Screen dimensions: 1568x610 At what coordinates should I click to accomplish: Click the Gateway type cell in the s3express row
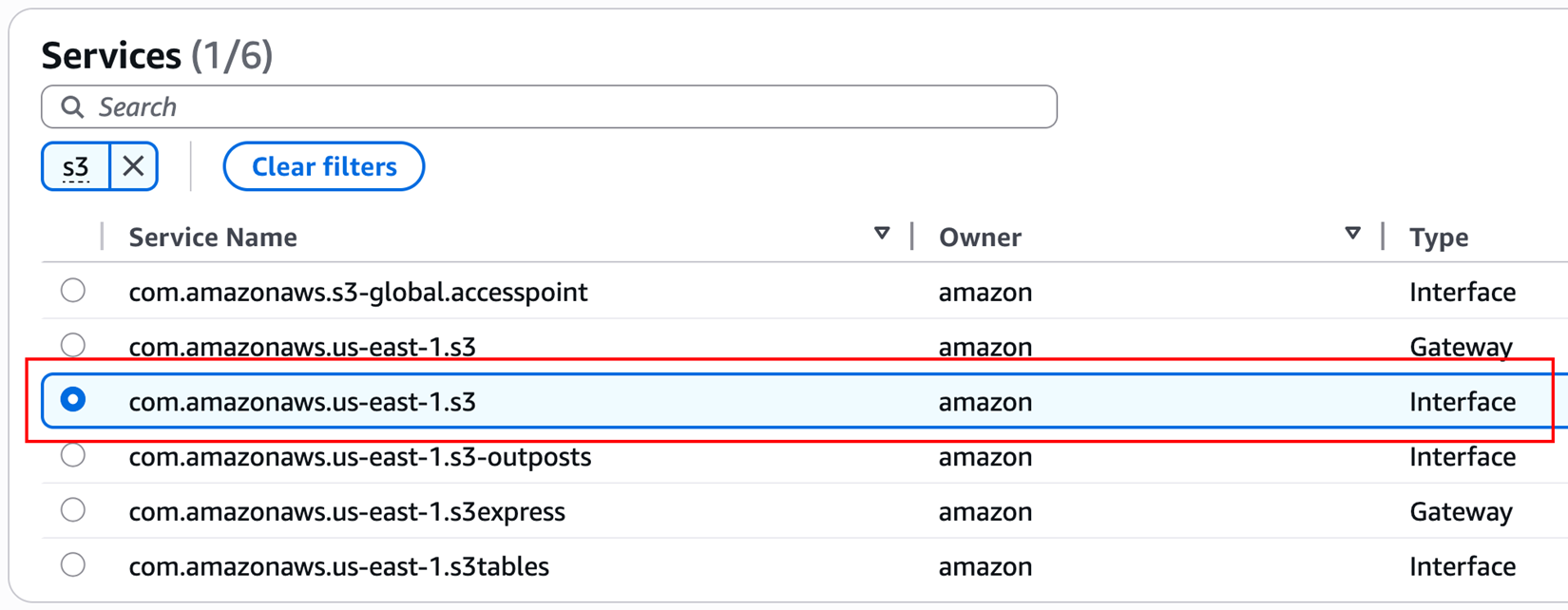(x=1461, y=512)
